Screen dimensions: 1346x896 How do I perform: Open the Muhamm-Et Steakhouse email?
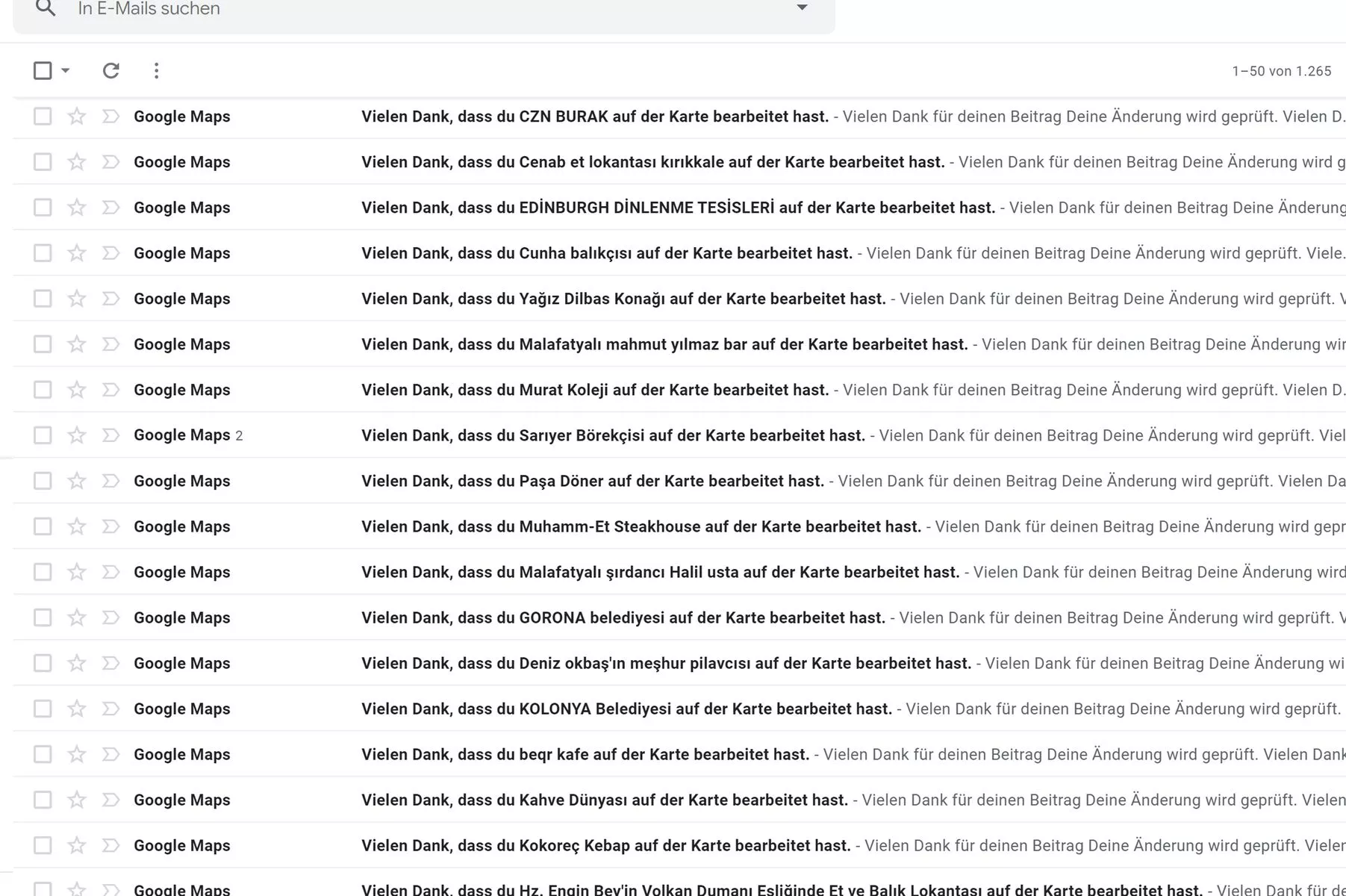pos(641,526)
